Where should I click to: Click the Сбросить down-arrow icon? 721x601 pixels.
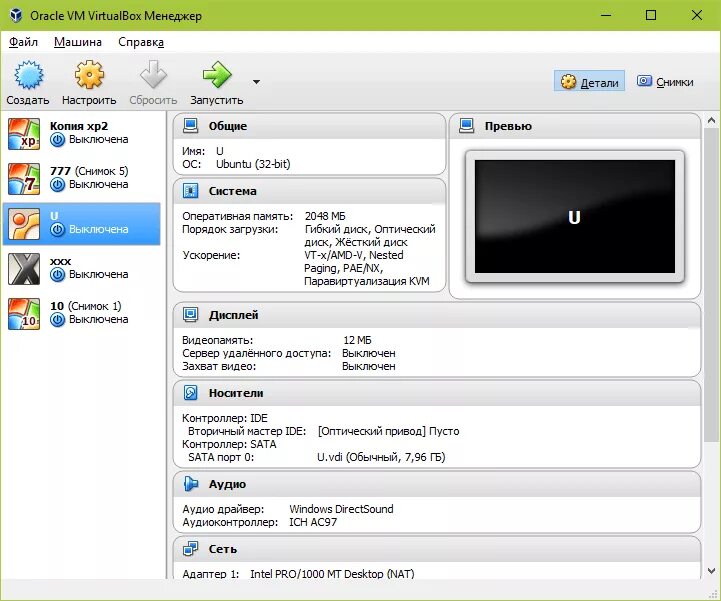[153, 74]
